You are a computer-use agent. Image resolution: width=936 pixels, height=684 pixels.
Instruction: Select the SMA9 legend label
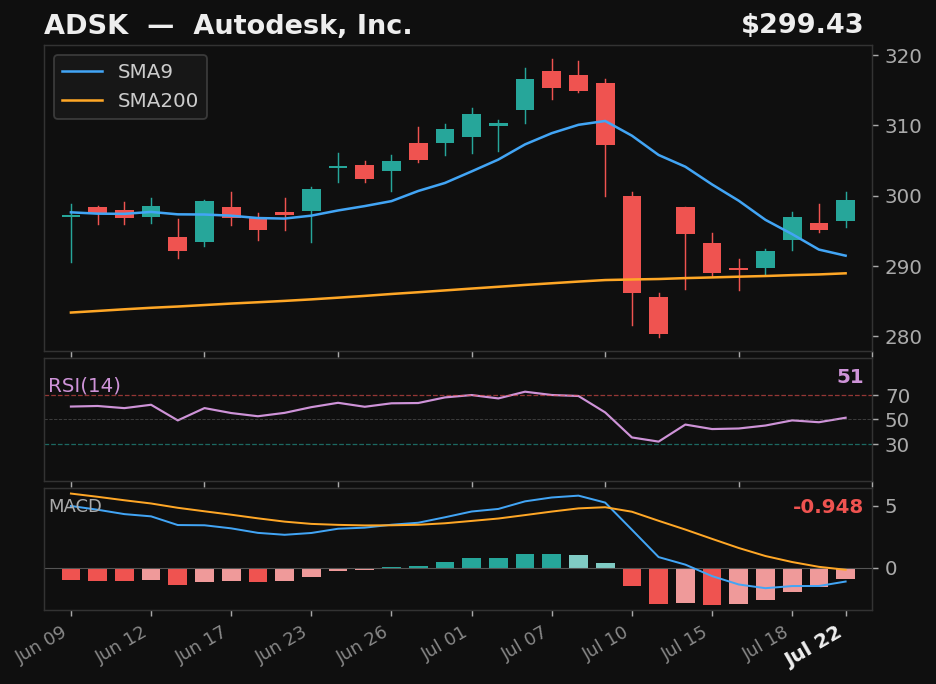[x=145, y=72]
